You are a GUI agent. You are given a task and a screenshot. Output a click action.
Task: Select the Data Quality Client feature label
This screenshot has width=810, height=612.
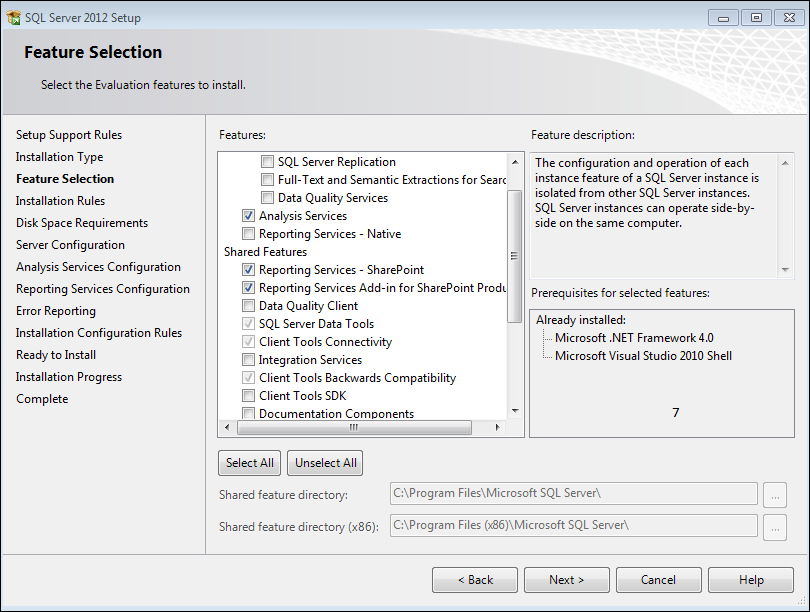point(308,306)
